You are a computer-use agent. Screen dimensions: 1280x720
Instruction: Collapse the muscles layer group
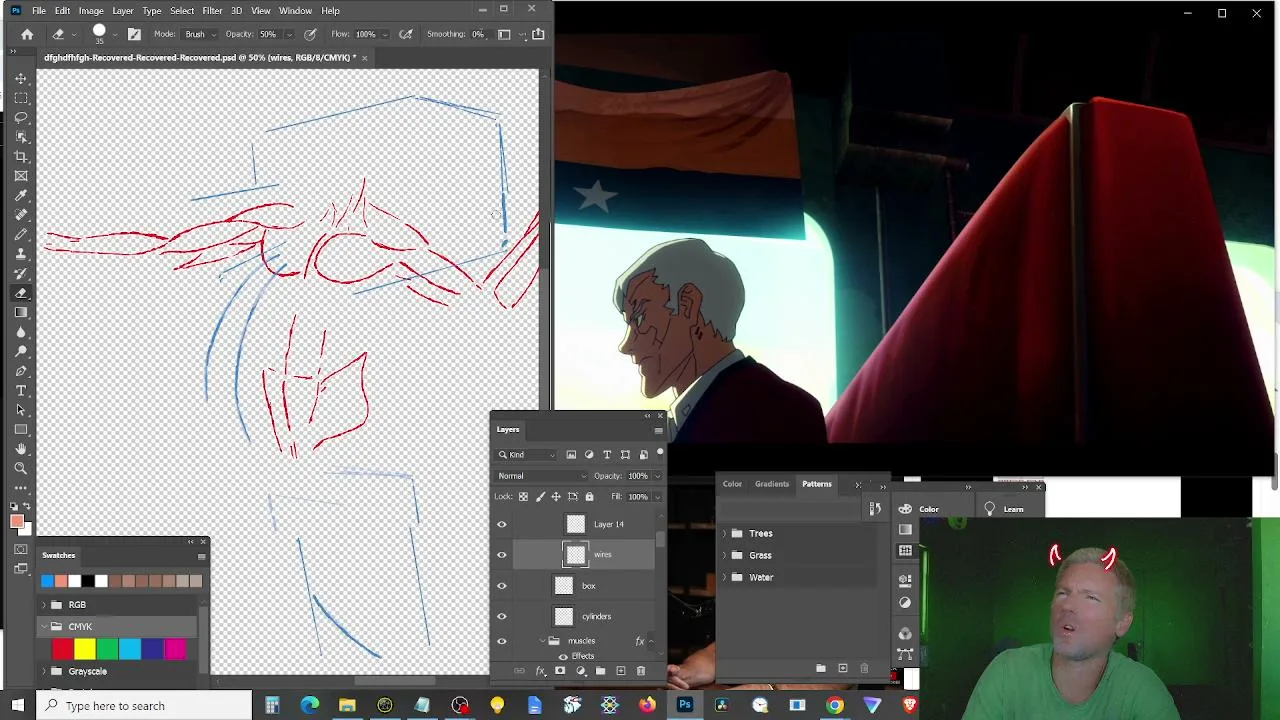pos(543,641)
